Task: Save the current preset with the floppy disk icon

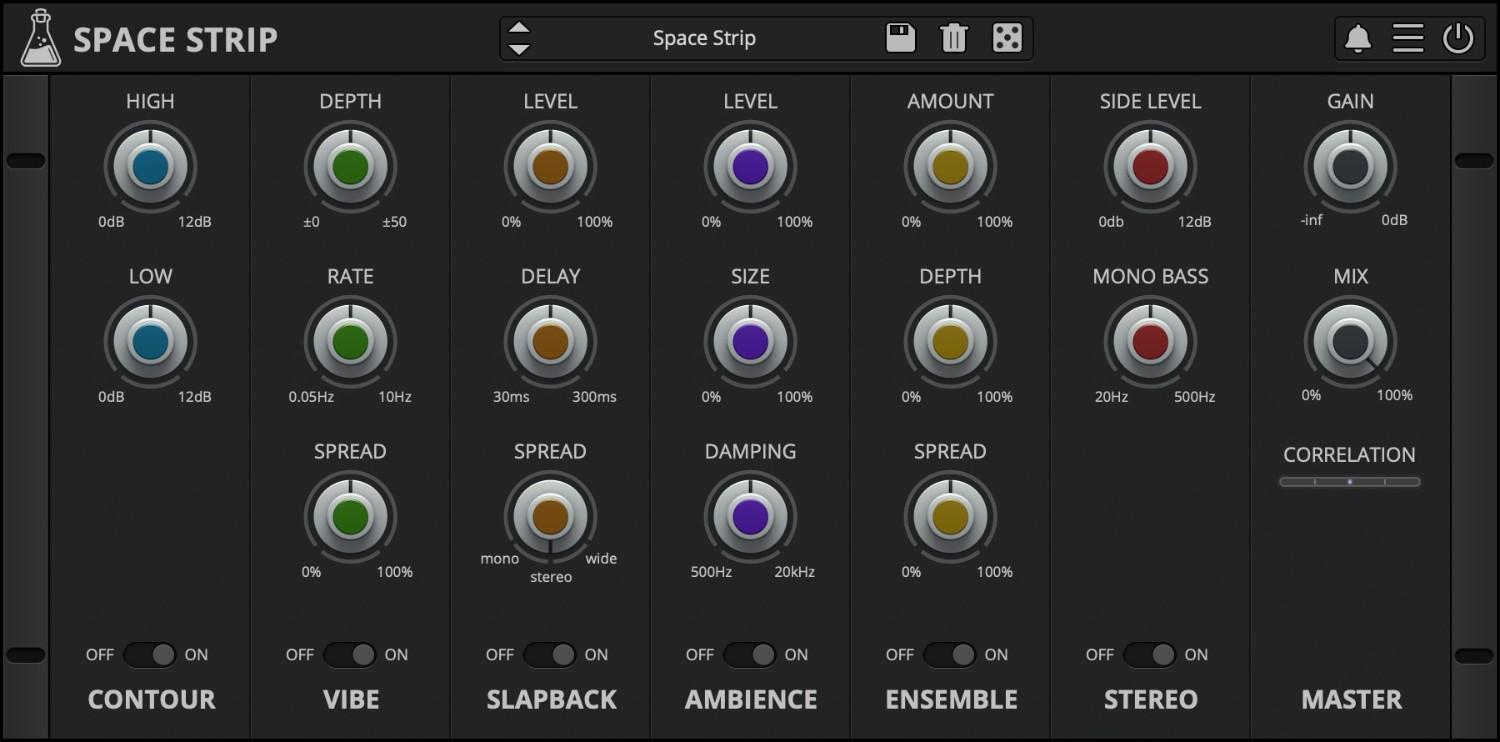Action: 899,37
